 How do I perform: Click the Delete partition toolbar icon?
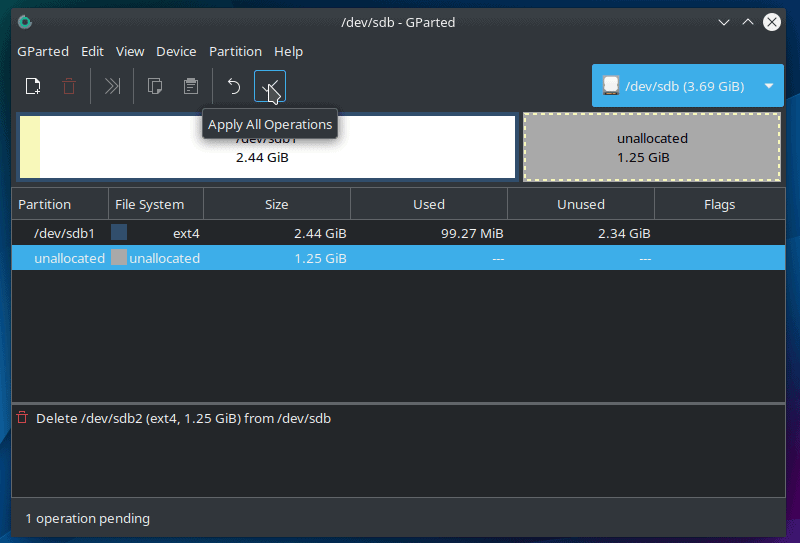[x=68, y=86]
